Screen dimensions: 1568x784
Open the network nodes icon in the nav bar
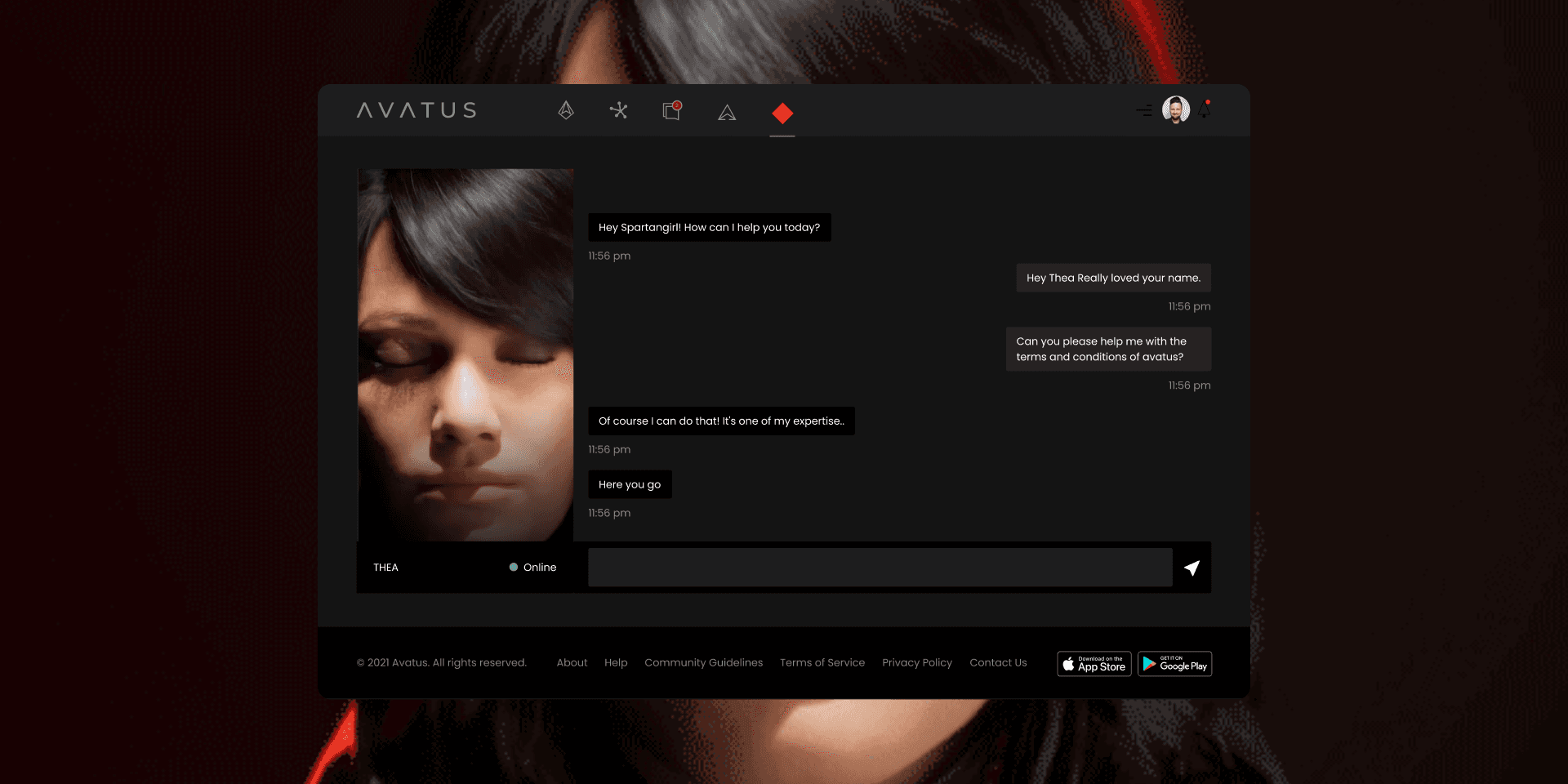pos(619,110)
